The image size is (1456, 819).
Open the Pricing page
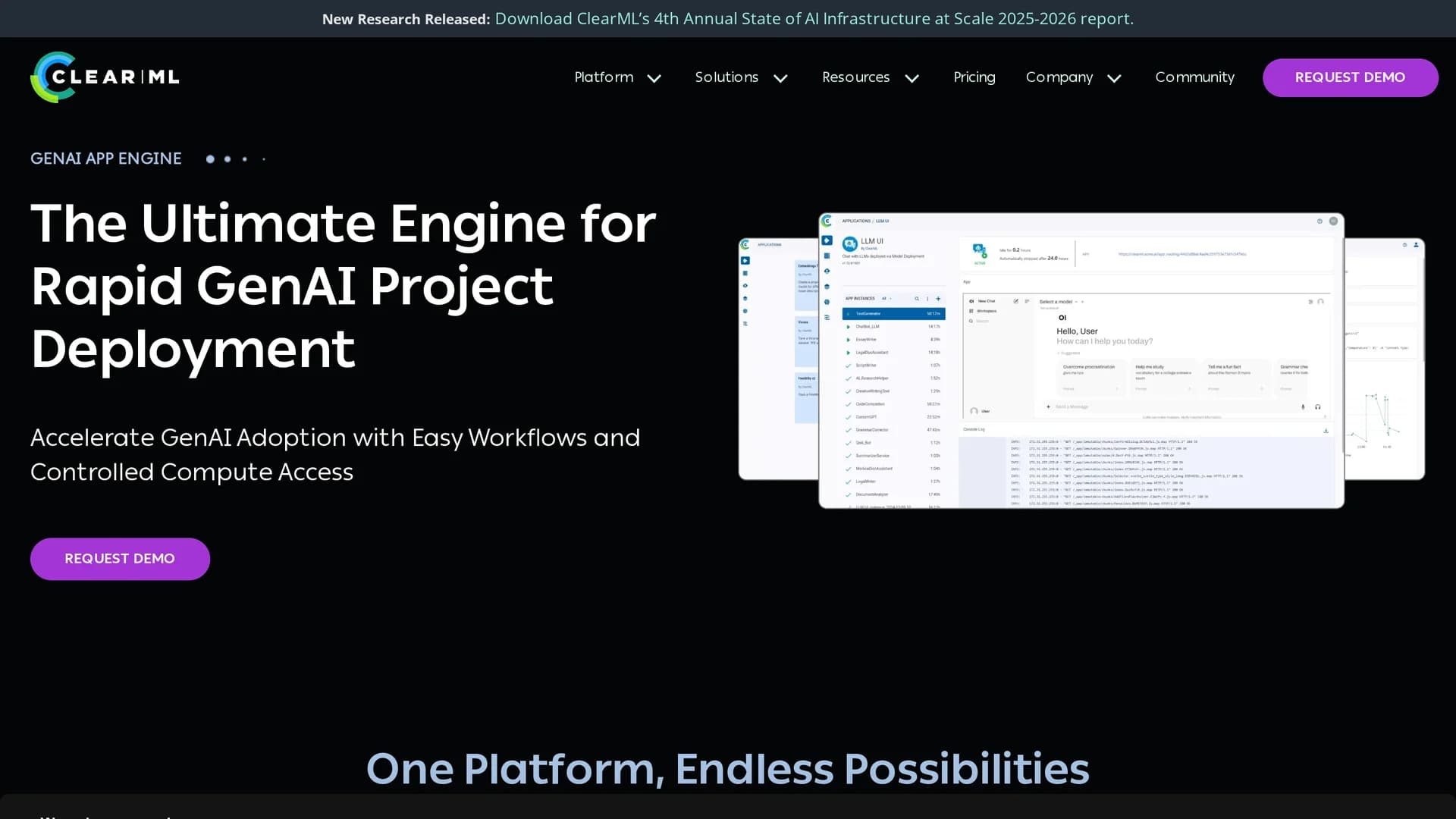point(974,77)
